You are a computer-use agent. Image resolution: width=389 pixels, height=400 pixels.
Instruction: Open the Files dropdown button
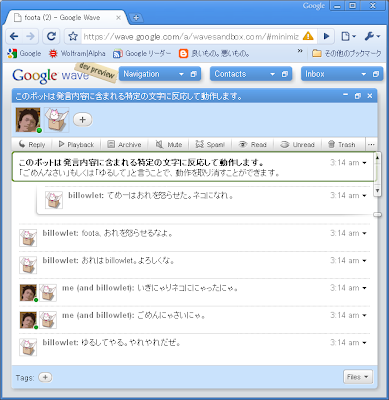tap(358, 377)
